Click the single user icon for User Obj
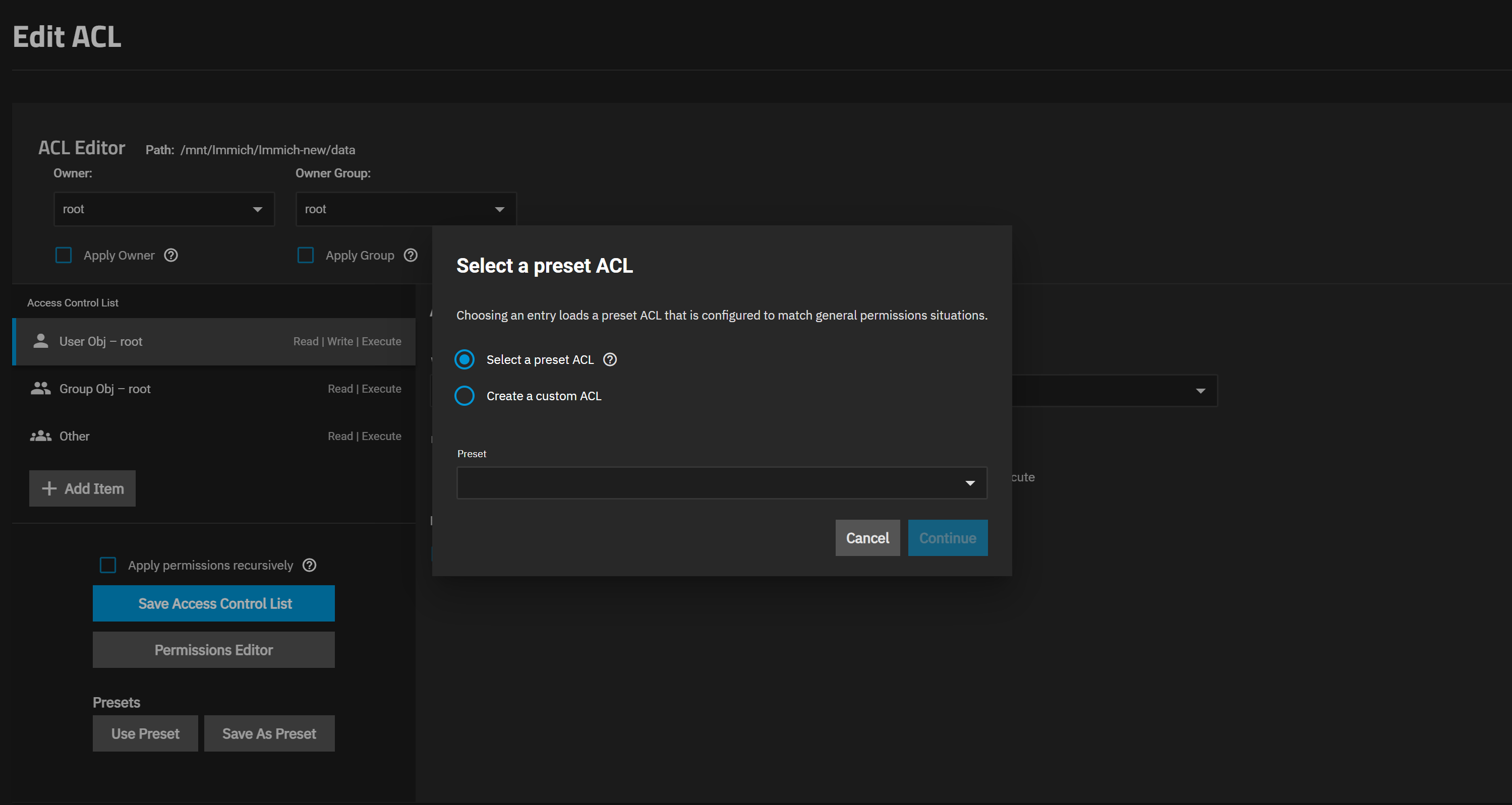 point(40,341)
